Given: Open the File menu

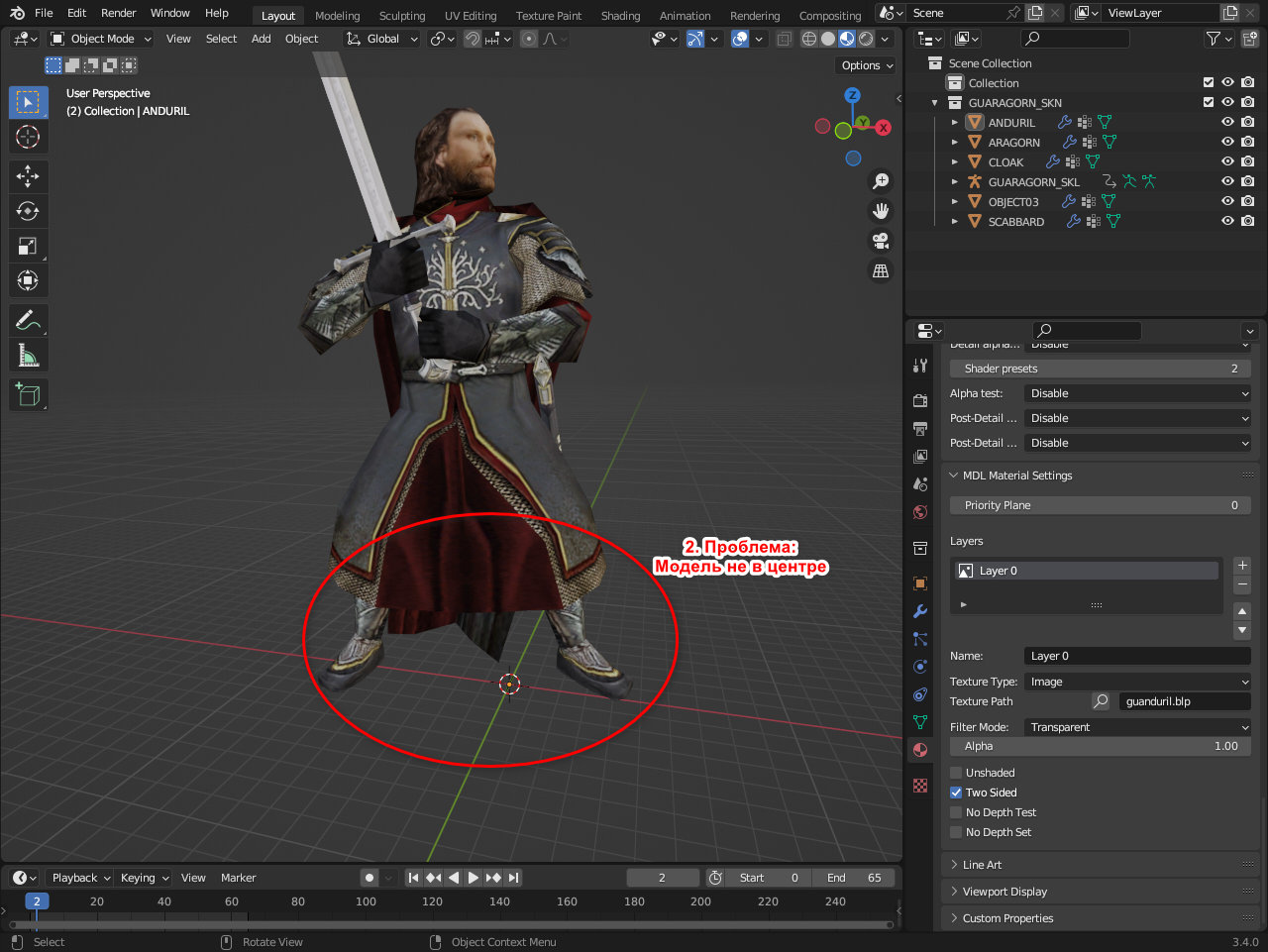Looking at the screenshot, I should (44, 13).
